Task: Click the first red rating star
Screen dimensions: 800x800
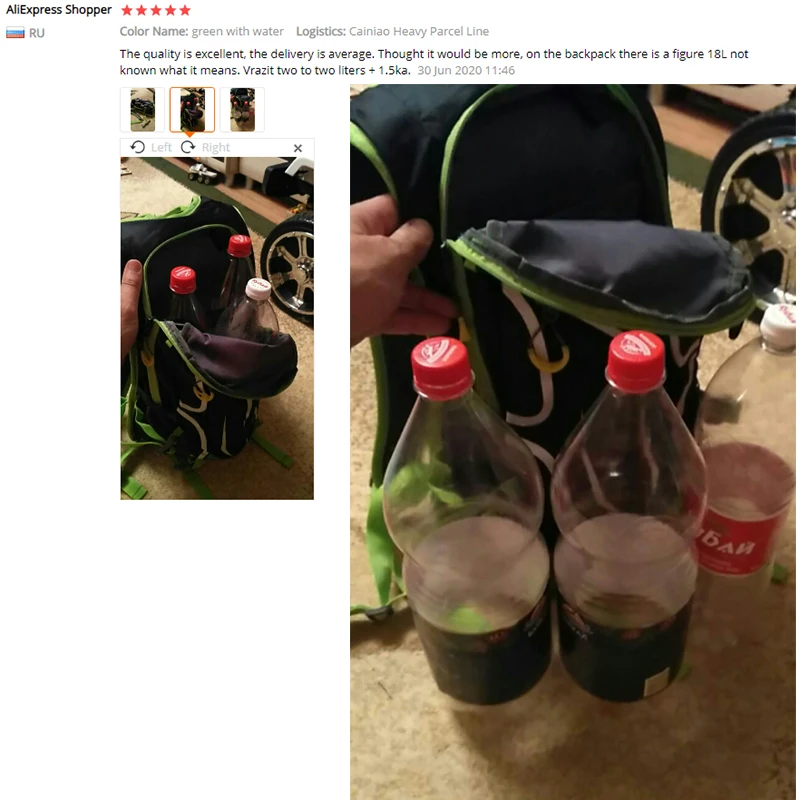Action: [127, 10]
